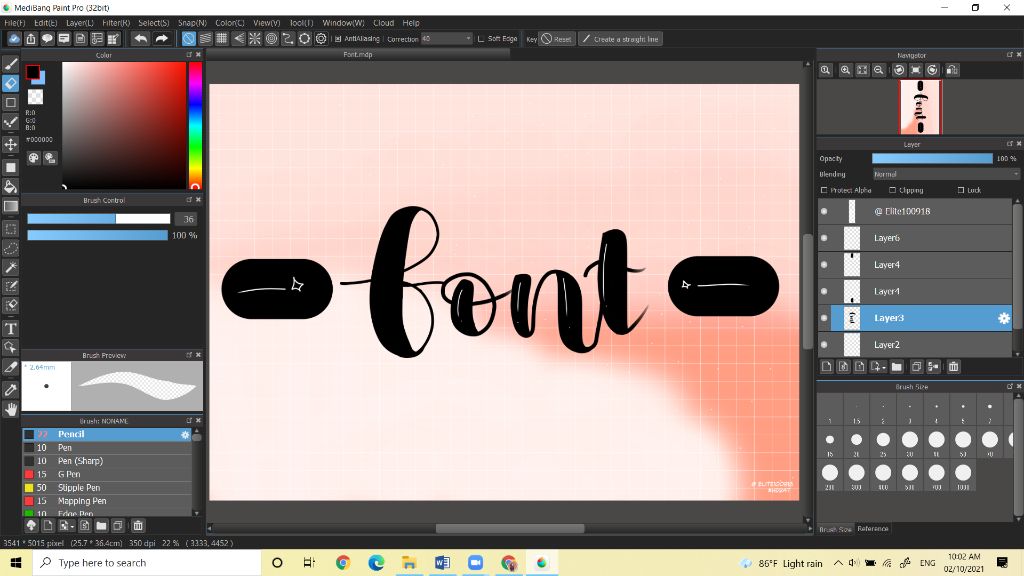Viewport: 1024px width, 576px height.
Task: Select the Lasso tool
Action: coord(10,248)
